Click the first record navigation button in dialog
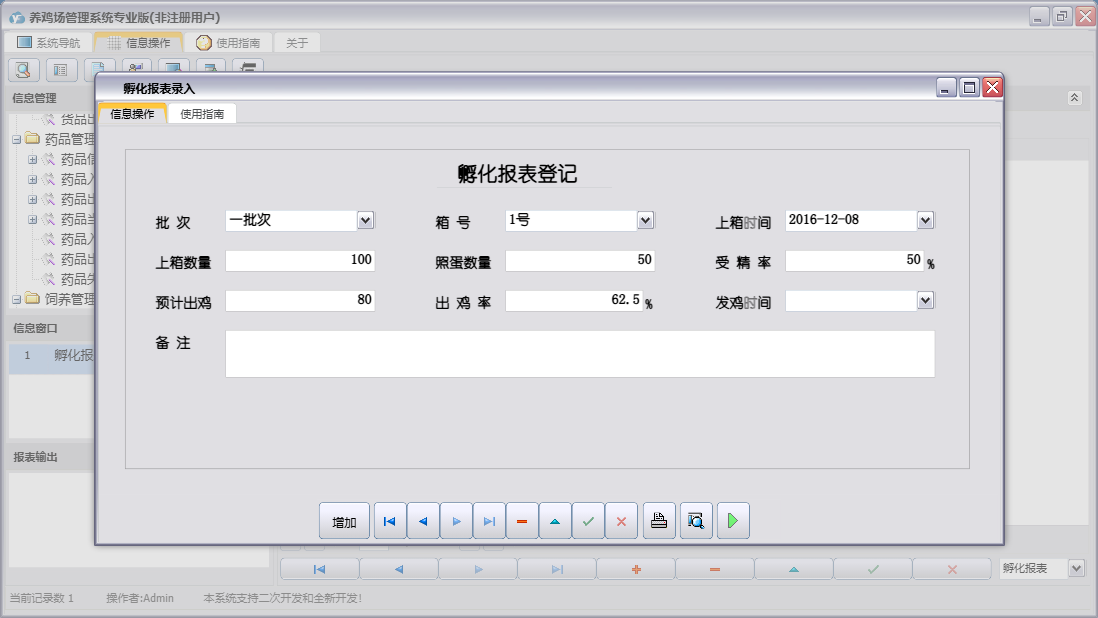The height and width of the screenshot is (618, 1098). click(x=390, y=521)
